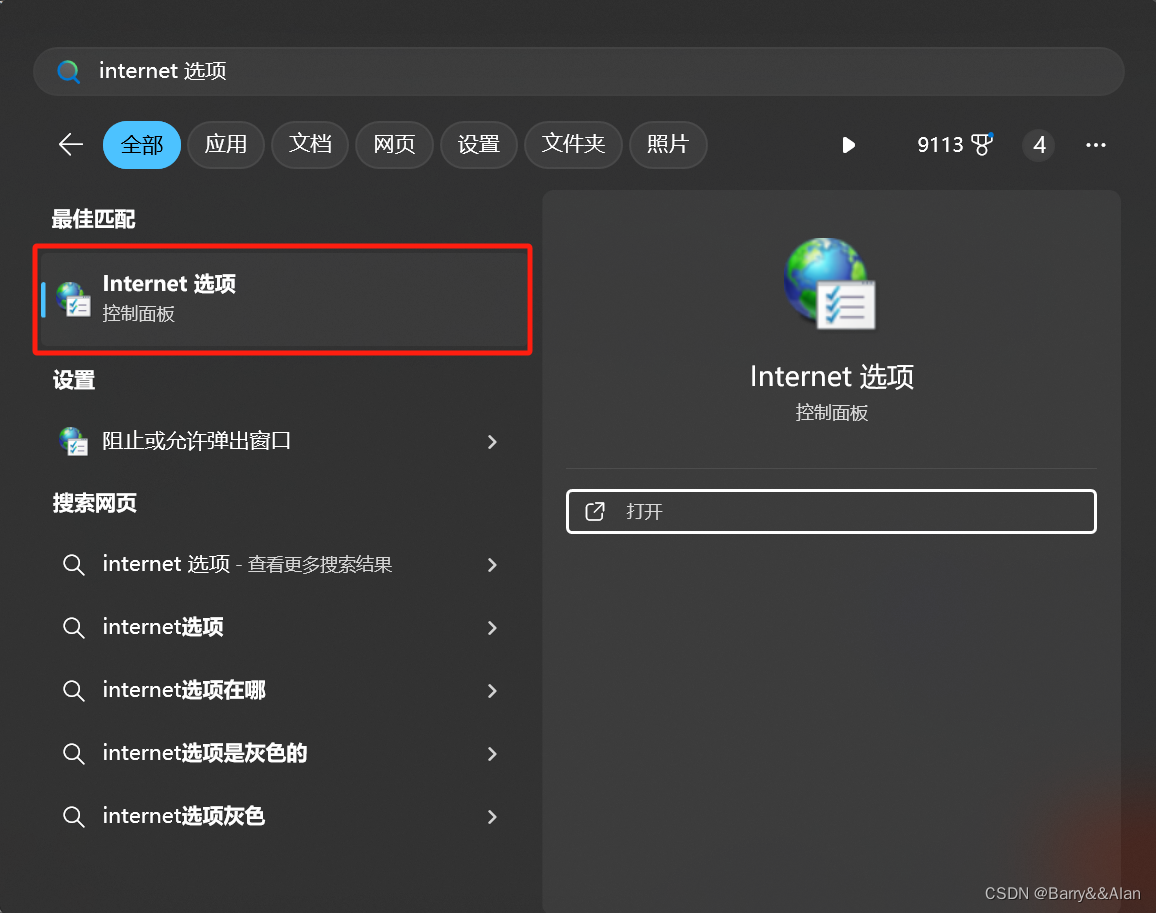Click magnifier icon beside 'internet选项是灰色的'
Screen dimensions: 1156x913
pos(73,754)
